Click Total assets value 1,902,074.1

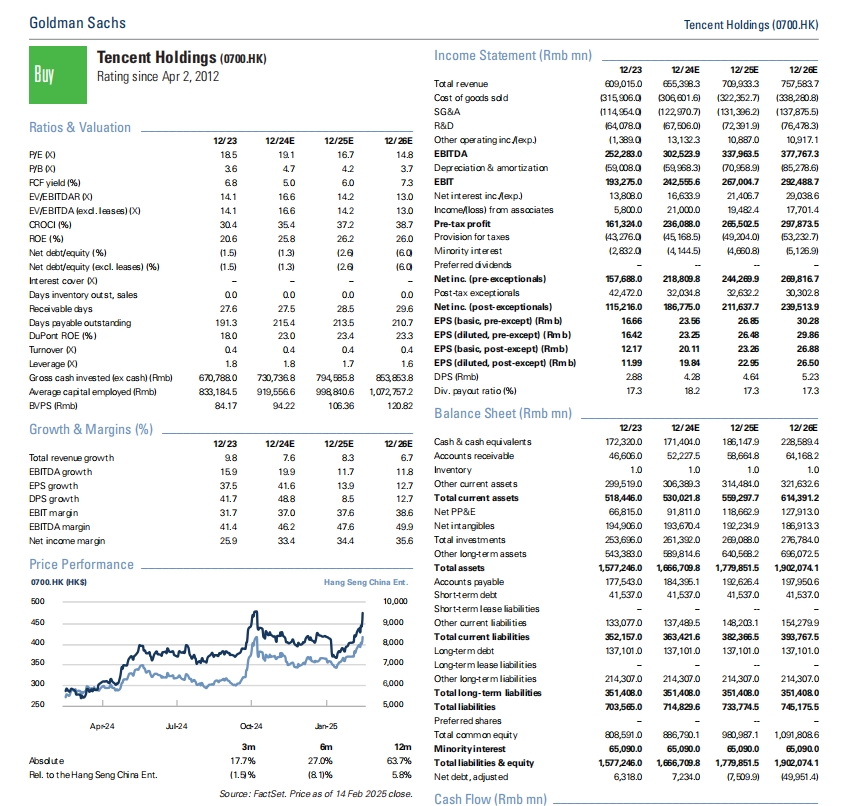(x=796, y=568)
